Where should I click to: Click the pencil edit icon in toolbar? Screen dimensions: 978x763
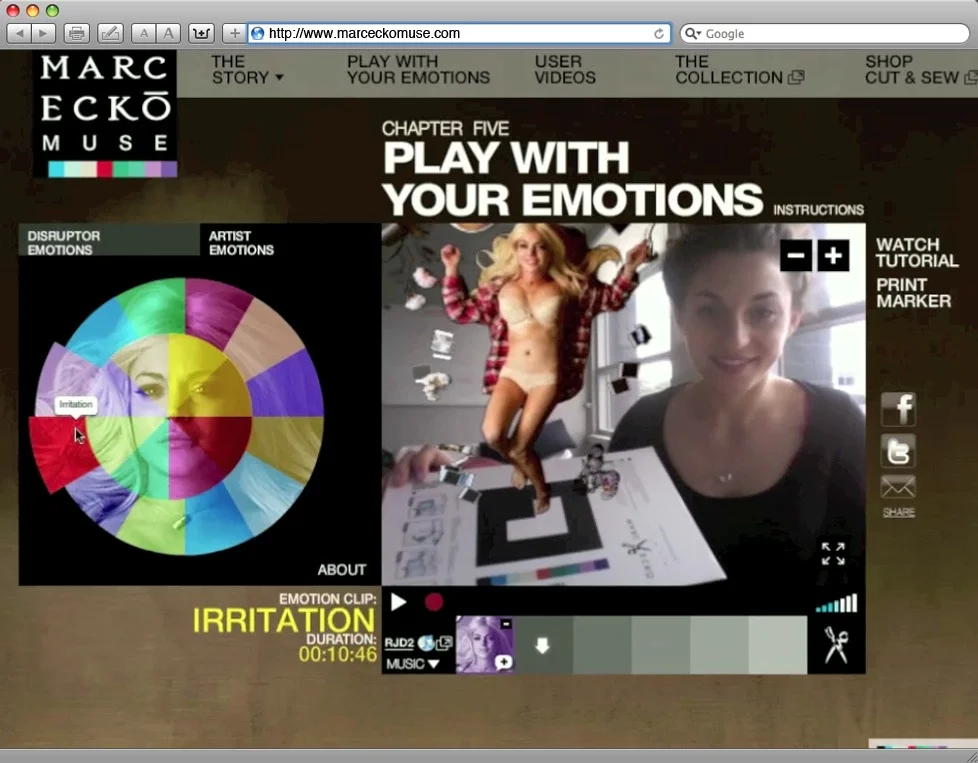coord(110,34)
